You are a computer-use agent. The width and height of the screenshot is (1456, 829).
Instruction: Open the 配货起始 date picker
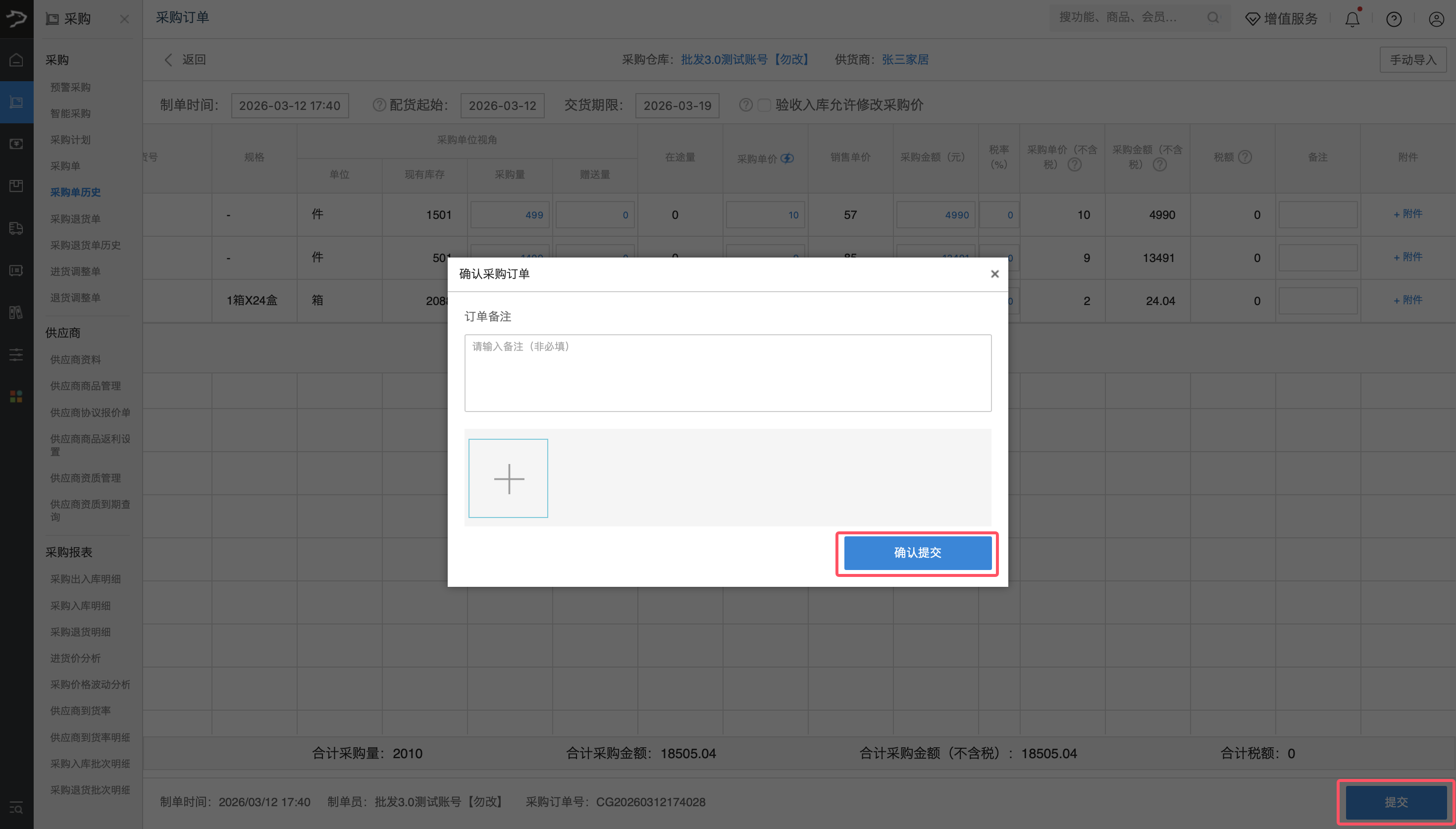click(x=502, y=106)
